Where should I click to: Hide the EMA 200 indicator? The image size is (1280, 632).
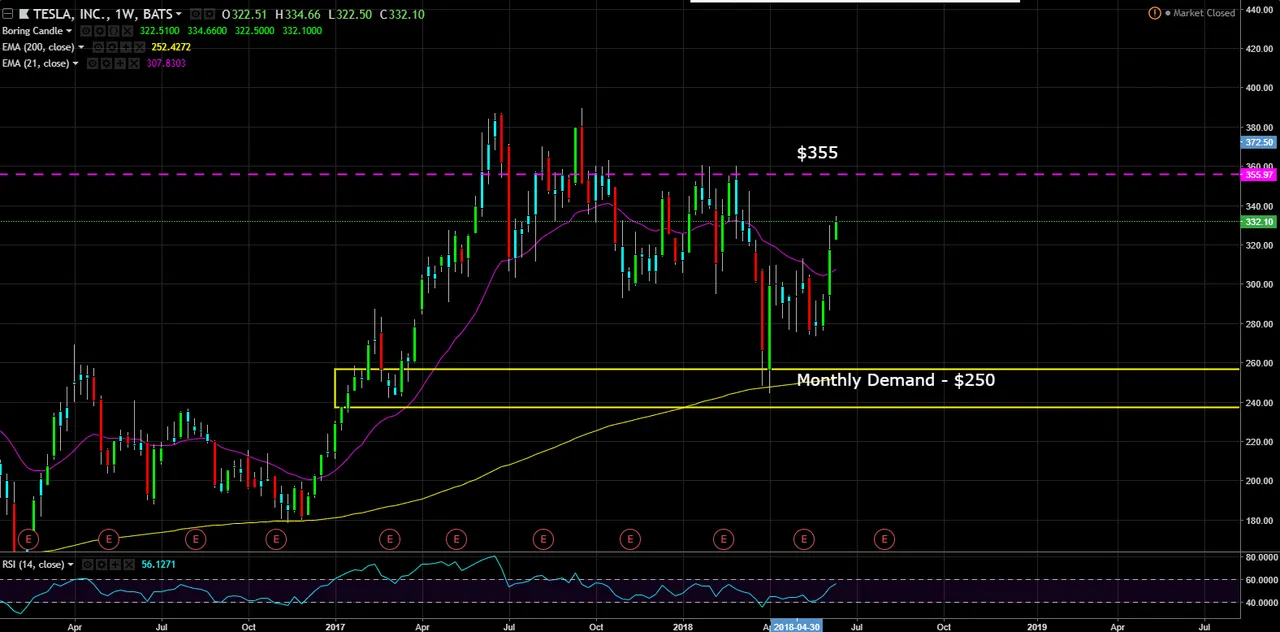97,47
